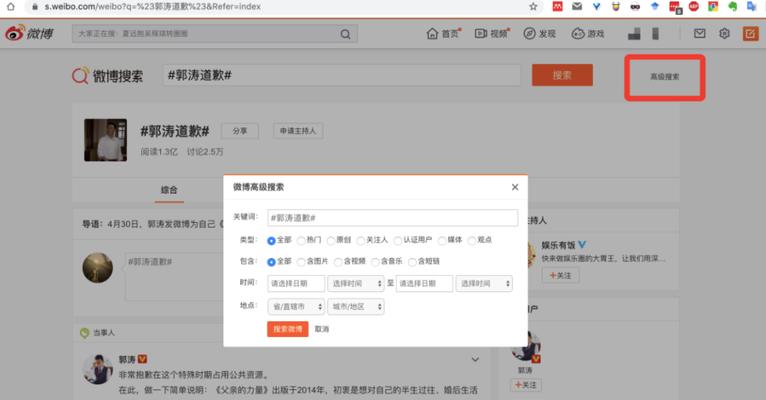Click 取消 to cancel advanced search
This screenshot has width=766, height=400.
coord(321,329)
